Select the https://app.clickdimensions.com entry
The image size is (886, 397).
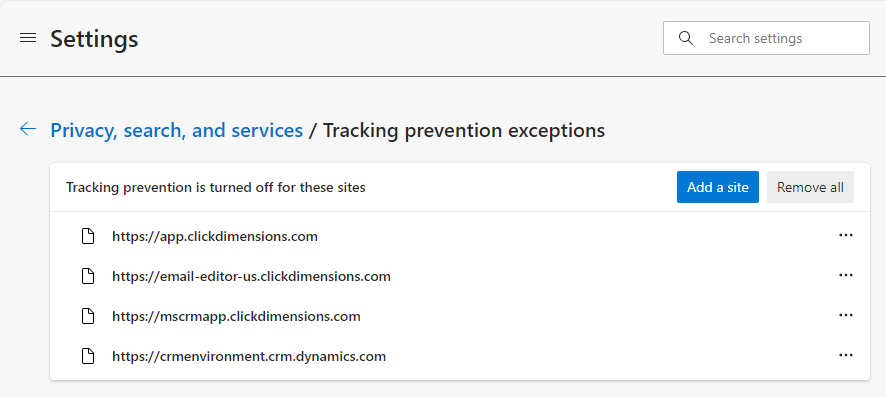215,236
